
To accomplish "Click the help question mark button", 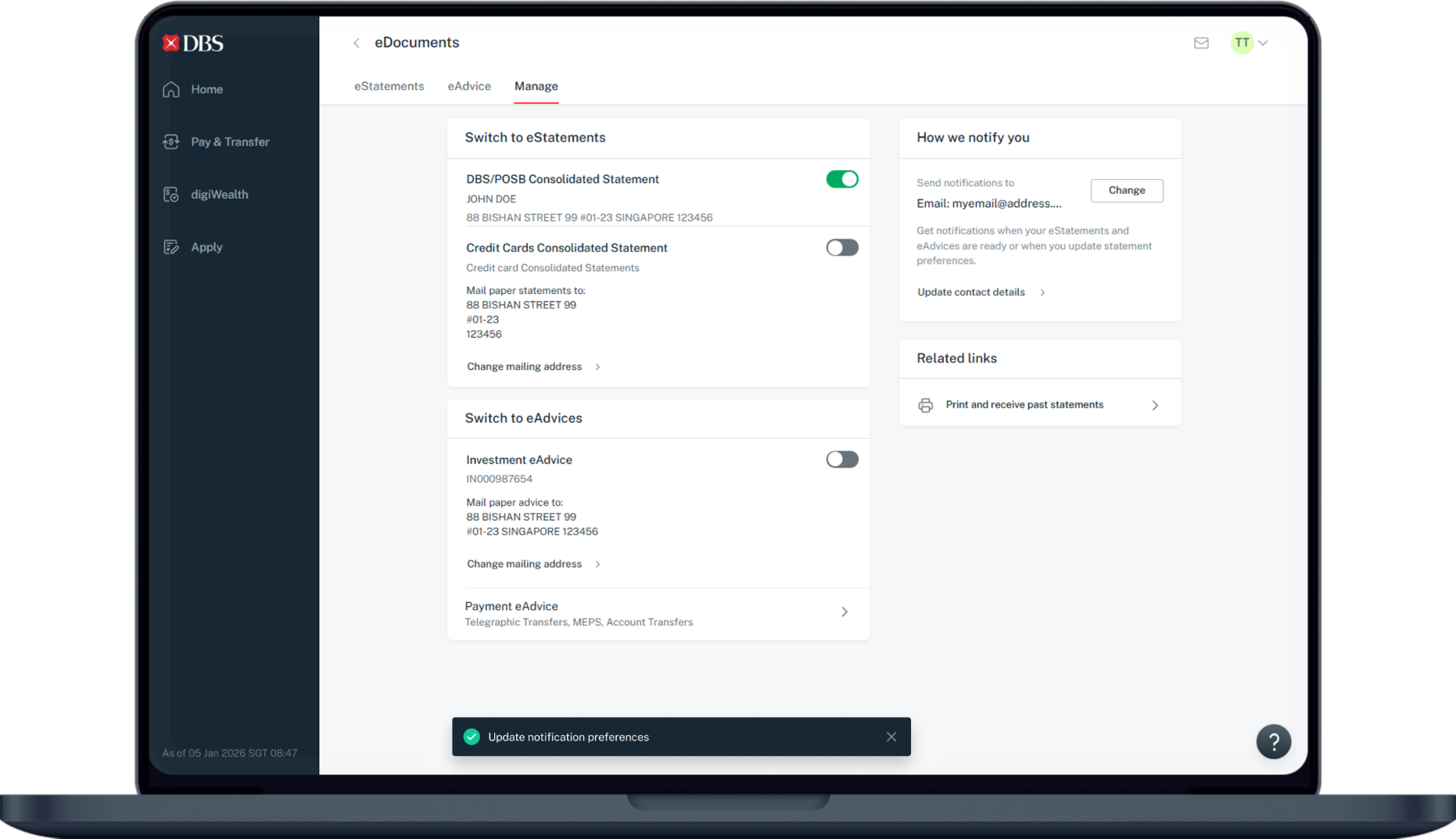I will click(x=1273, y=741).
